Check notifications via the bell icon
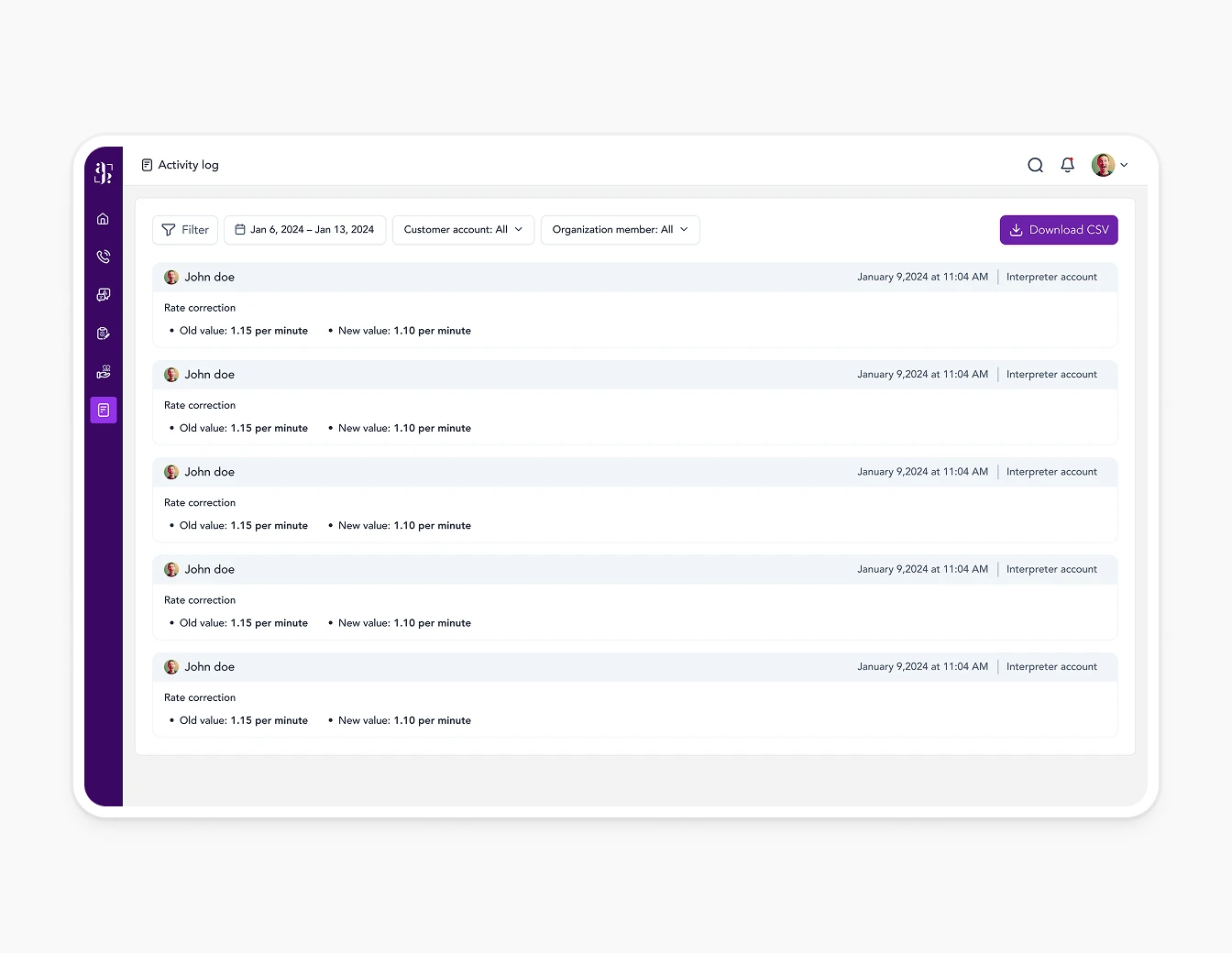The image size is (1232, 953). 1067,165
